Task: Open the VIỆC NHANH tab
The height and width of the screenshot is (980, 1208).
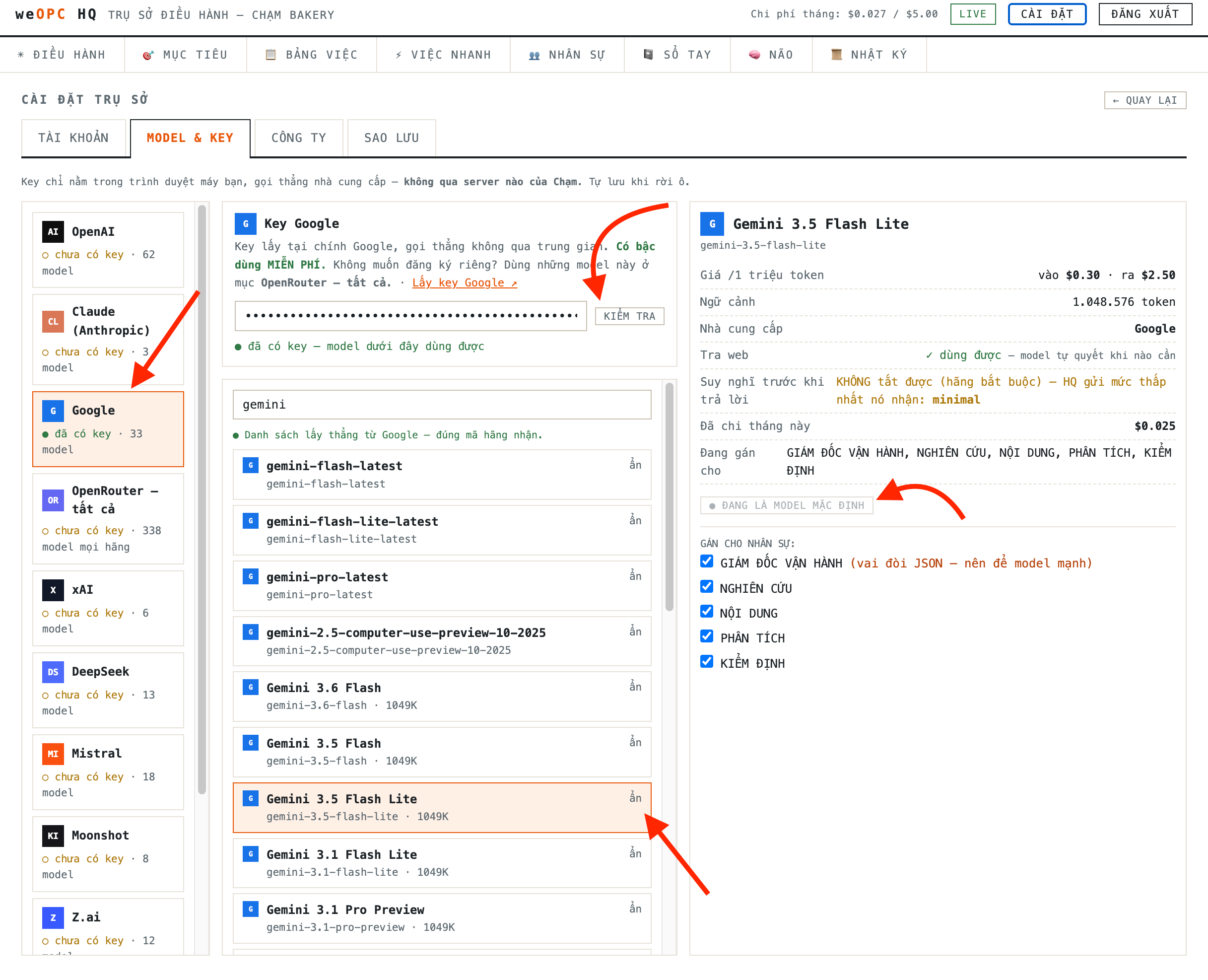Action: pyautogui.click(x=443, y=55)
